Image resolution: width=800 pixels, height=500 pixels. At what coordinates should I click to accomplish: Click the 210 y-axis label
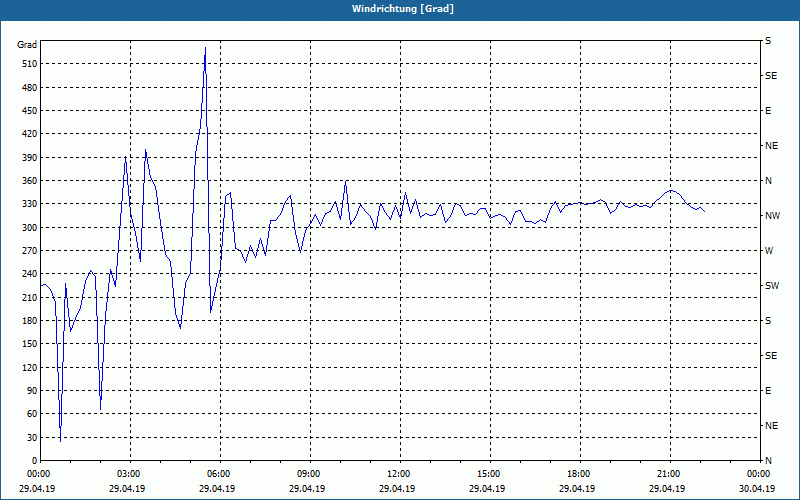coord(30,297)
